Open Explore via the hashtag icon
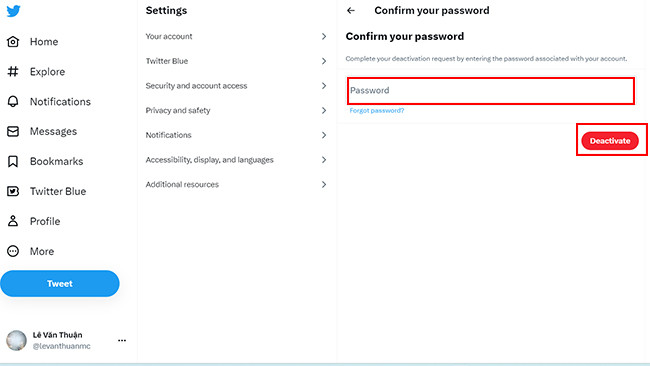This screenshot has height=366, width=650. 13,71
